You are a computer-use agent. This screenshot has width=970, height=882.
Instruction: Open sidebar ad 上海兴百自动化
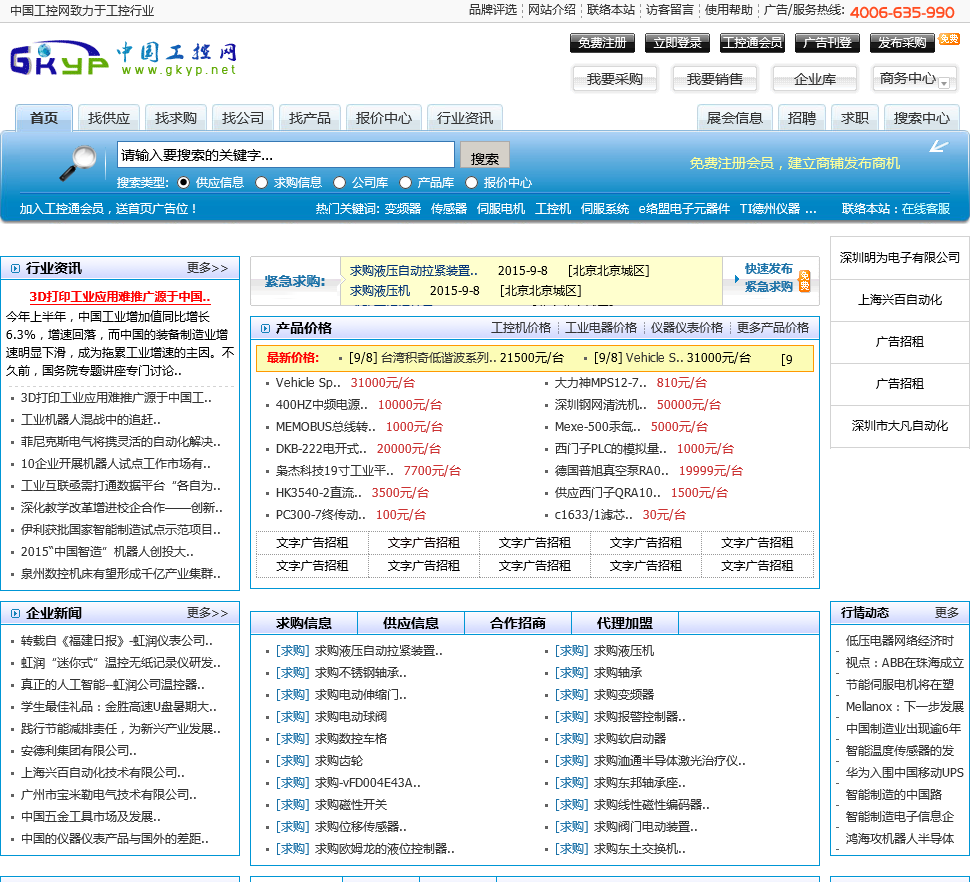pyautogui.click(x=899, y=299)
